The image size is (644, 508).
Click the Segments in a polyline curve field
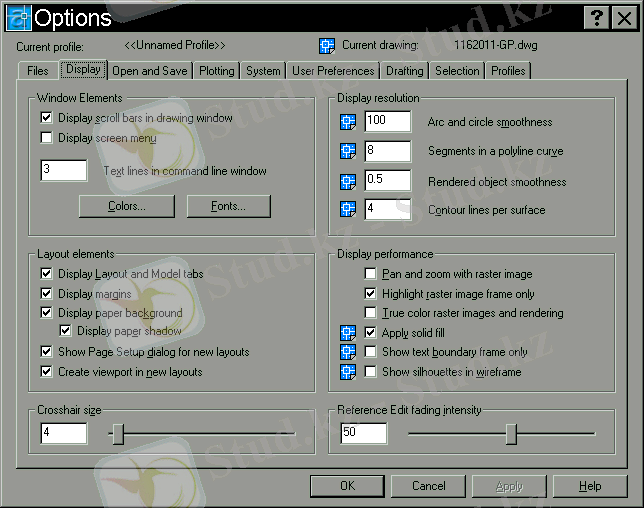(388, 151)
